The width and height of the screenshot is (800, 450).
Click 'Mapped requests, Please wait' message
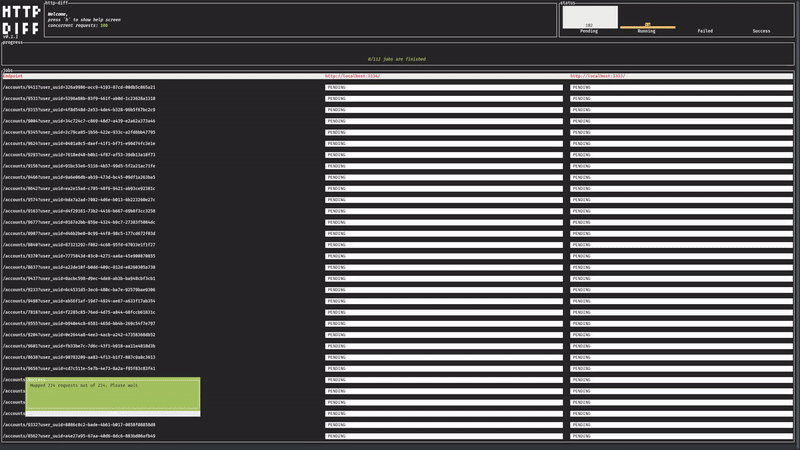pyautogui.click(x=84, y=386)
